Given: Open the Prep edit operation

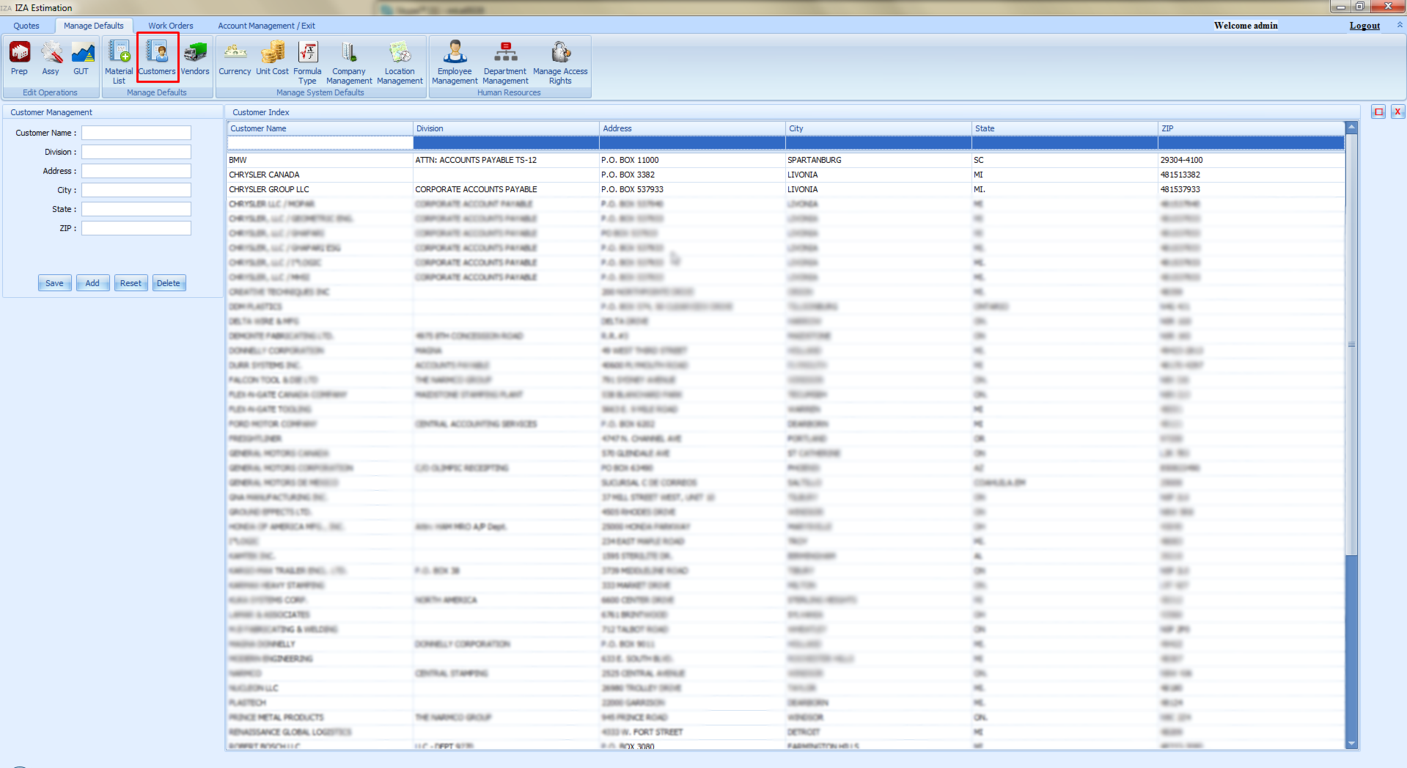Looking at the screenshot, I should pos(19,58).
